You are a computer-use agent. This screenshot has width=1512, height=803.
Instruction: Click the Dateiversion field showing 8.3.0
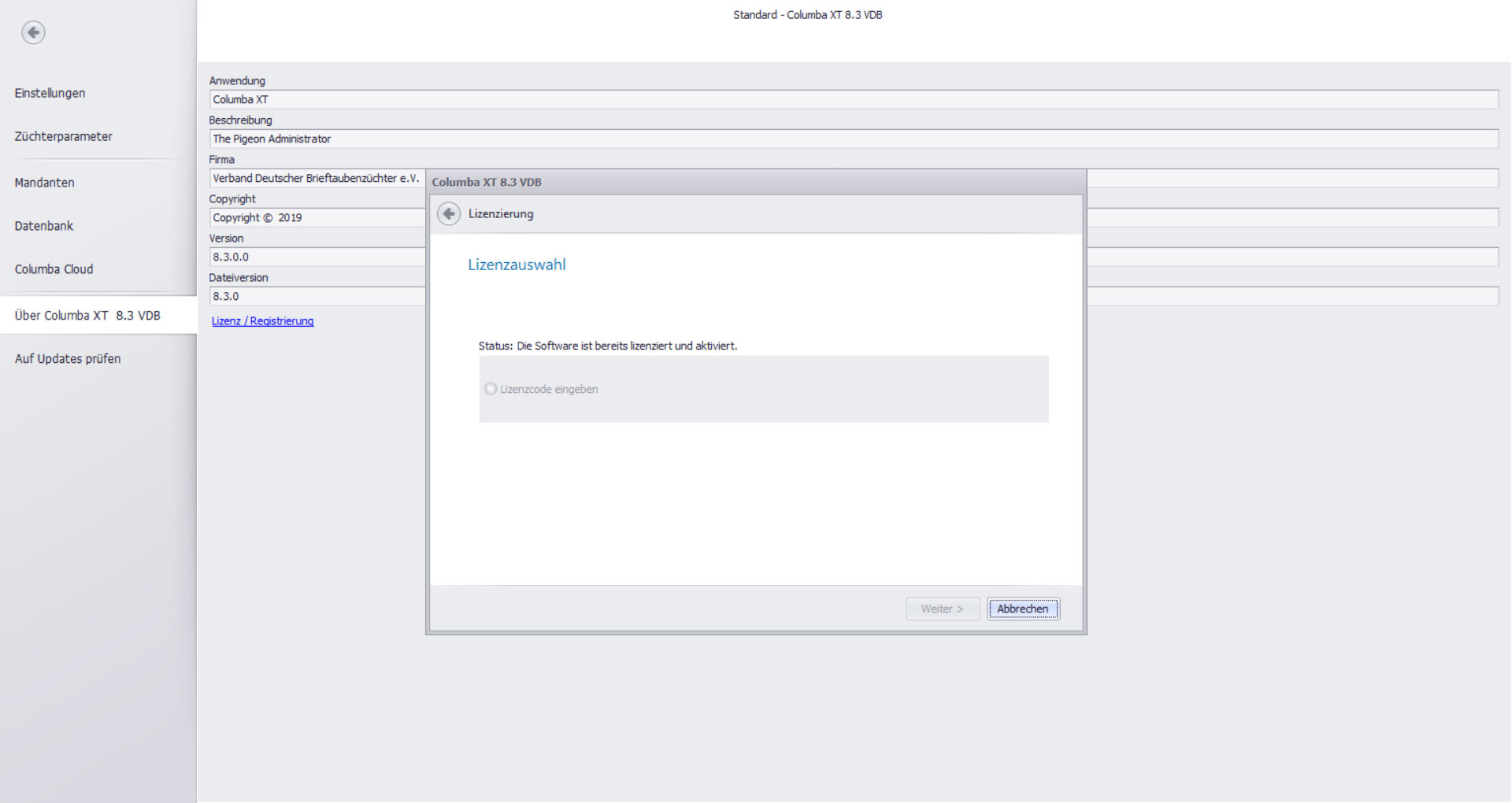click(316, 297)
